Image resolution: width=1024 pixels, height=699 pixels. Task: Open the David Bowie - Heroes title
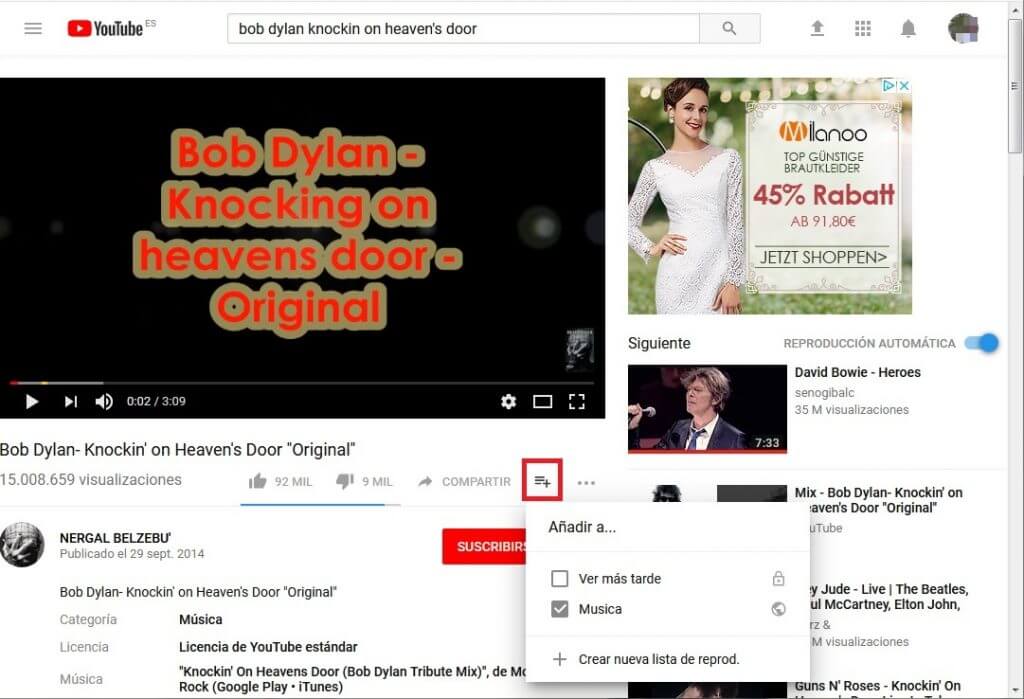point(857,372)
